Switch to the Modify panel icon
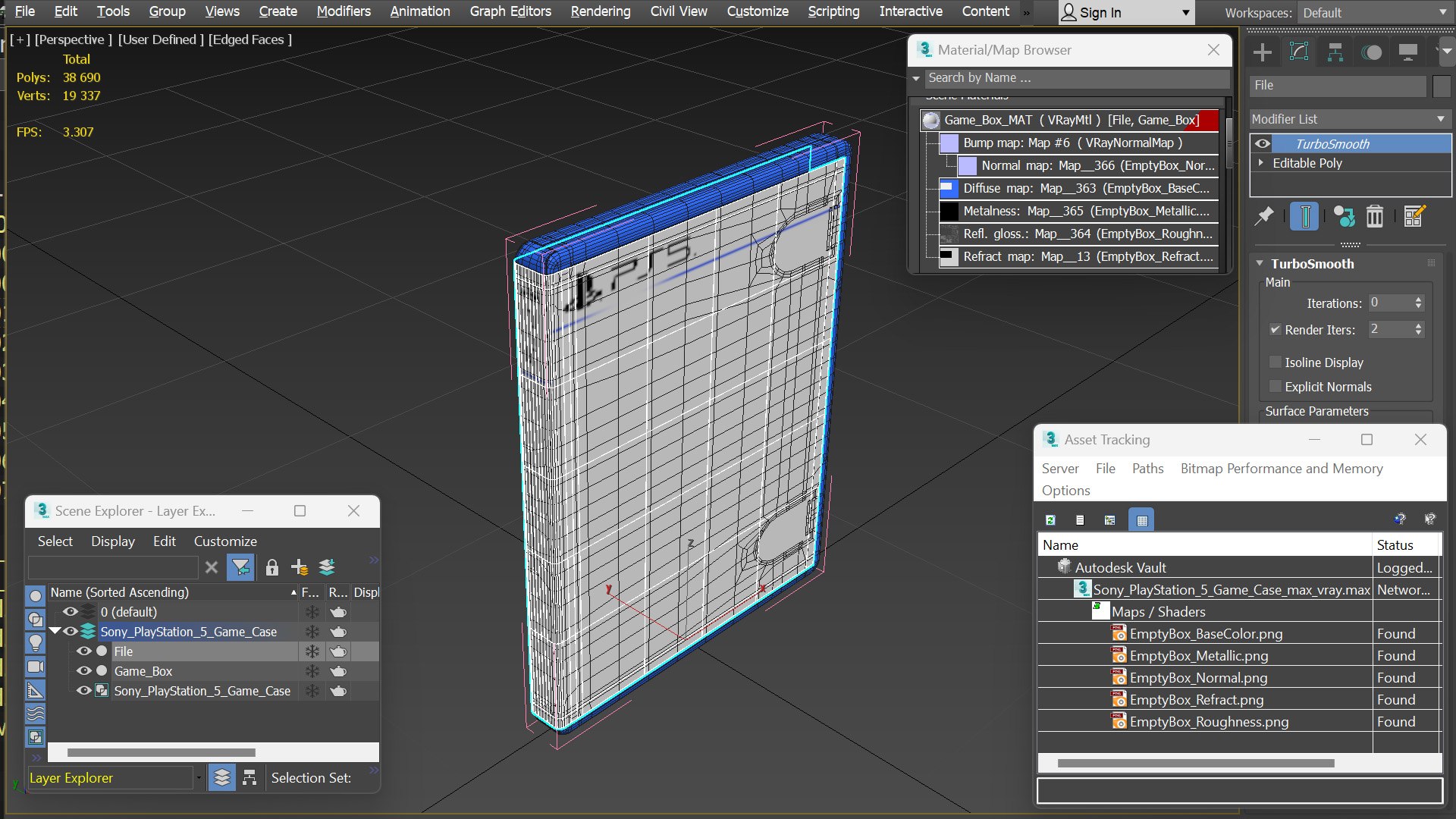Viewport: 1456px width, 819px height. pos(1299,52)
